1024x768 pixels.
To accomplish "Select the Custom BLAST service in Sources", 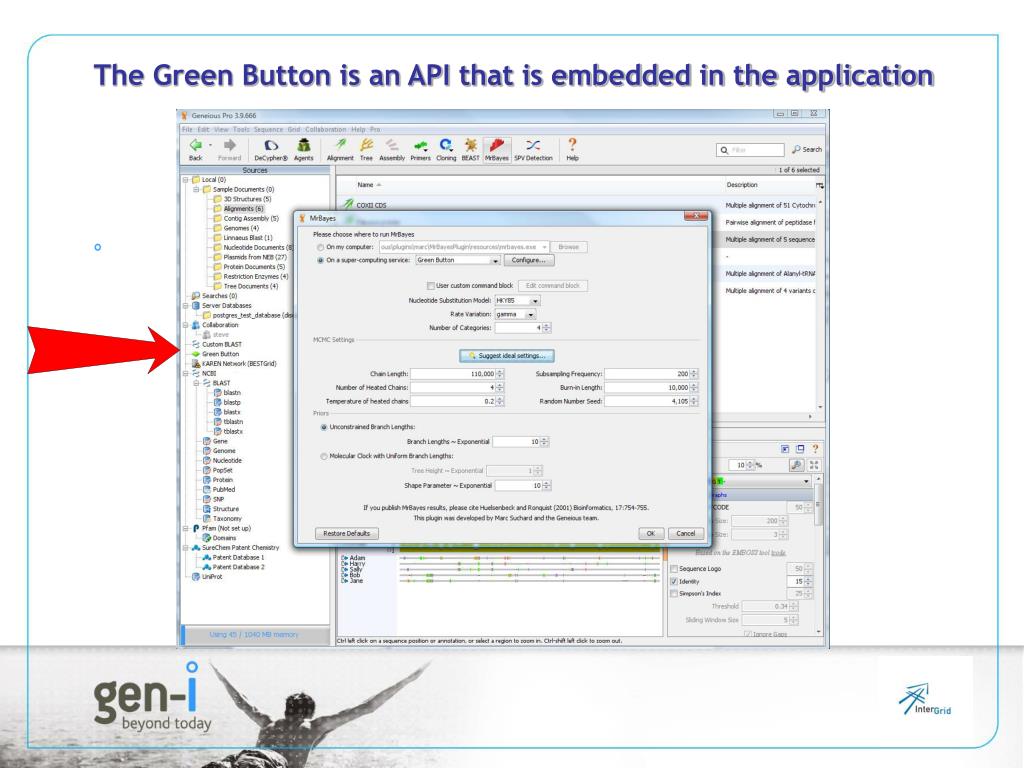I will point(221,344).
